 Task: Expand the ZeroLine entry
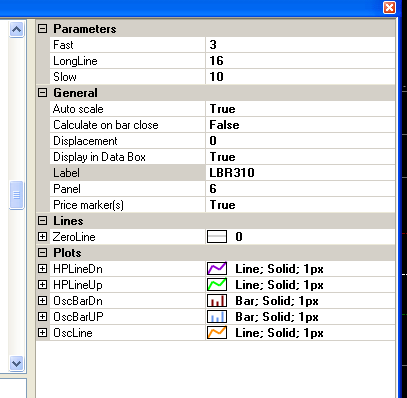[42, 237]
